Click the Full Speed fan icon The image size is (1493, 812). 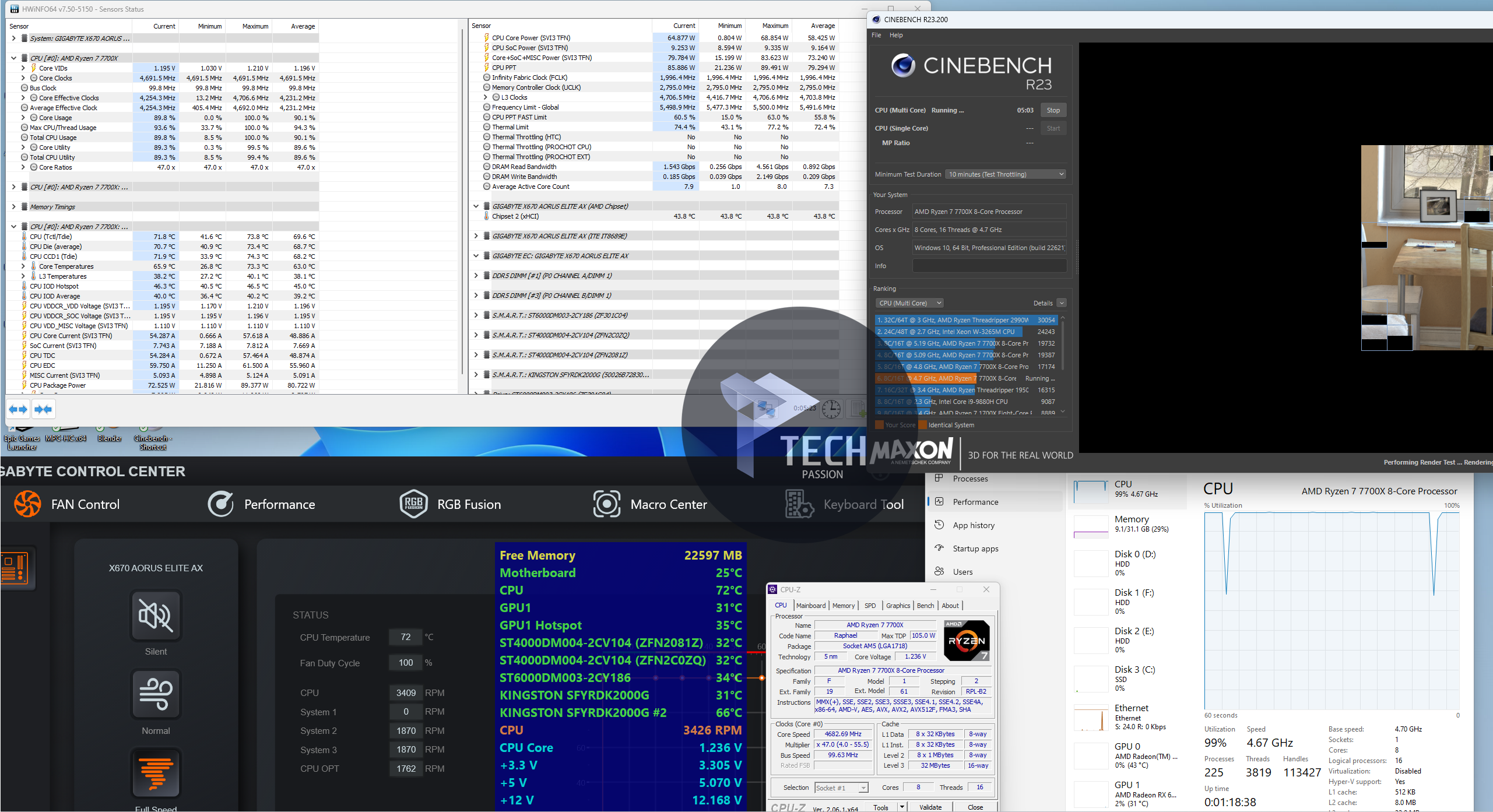[156, 774]
